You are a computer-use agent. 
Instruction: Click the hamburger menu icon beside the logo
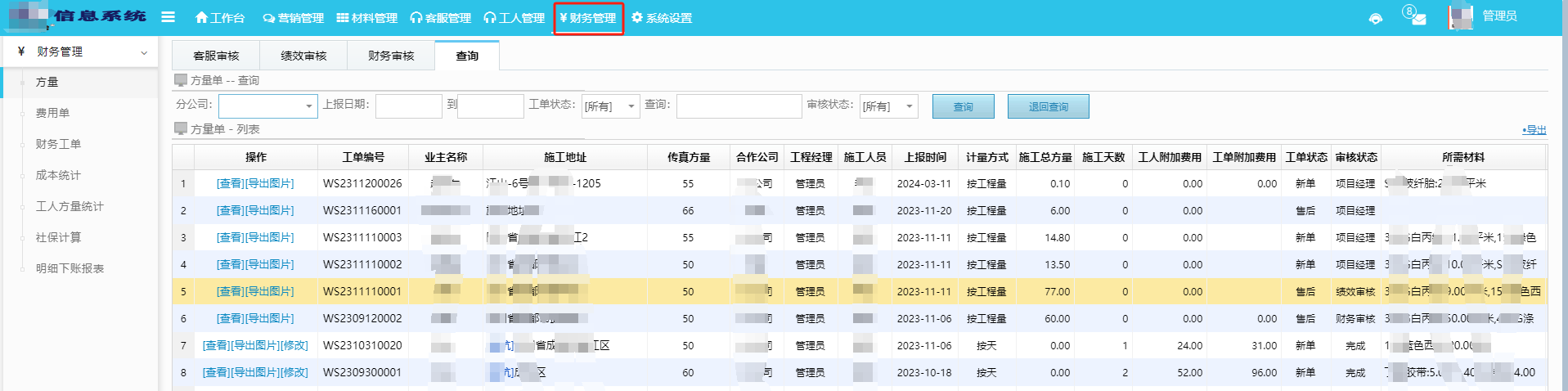(x=168, y=17)
